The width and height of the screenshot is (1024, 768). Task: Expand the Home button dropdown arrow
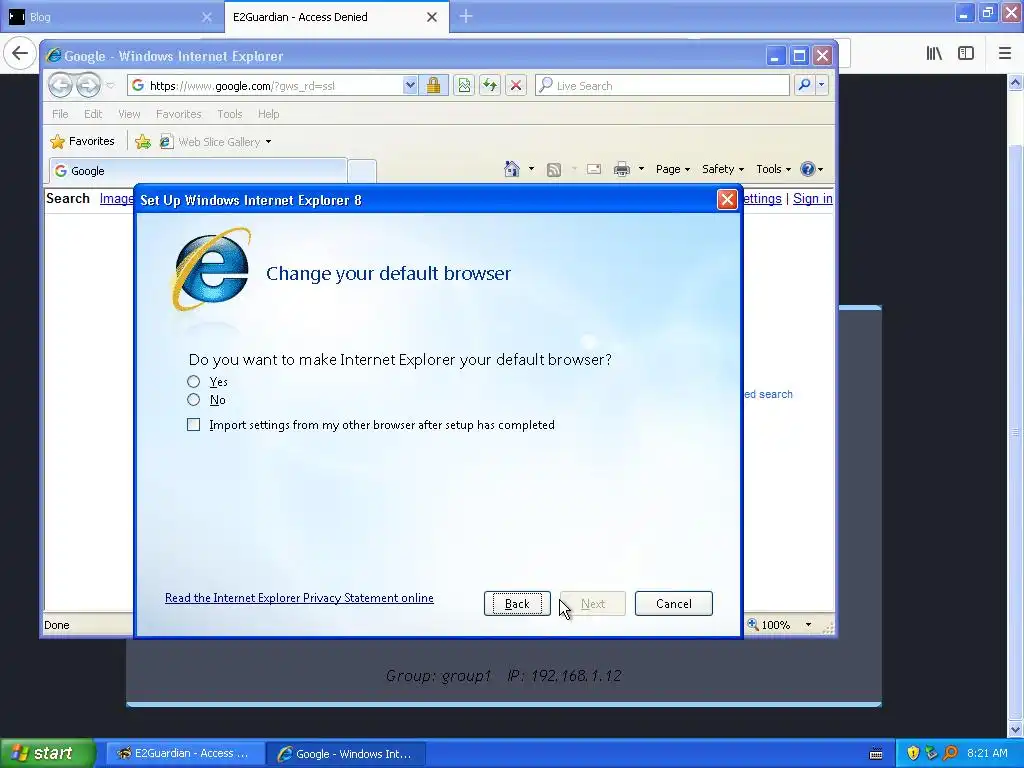coord(531,169)
